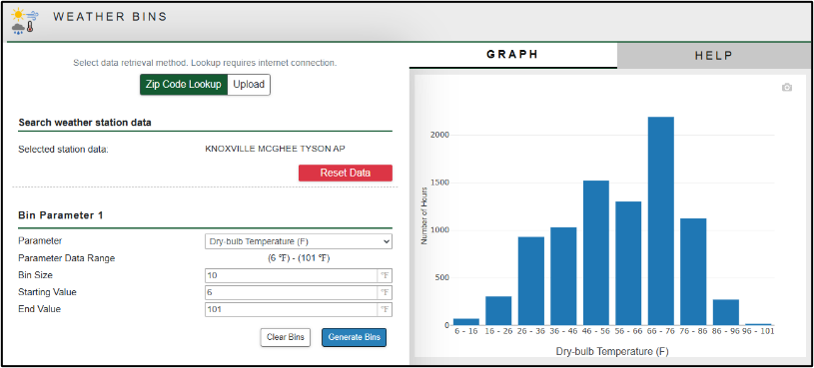
Task: Click the 1500 y-axis tick label
Action: [440, 183]
